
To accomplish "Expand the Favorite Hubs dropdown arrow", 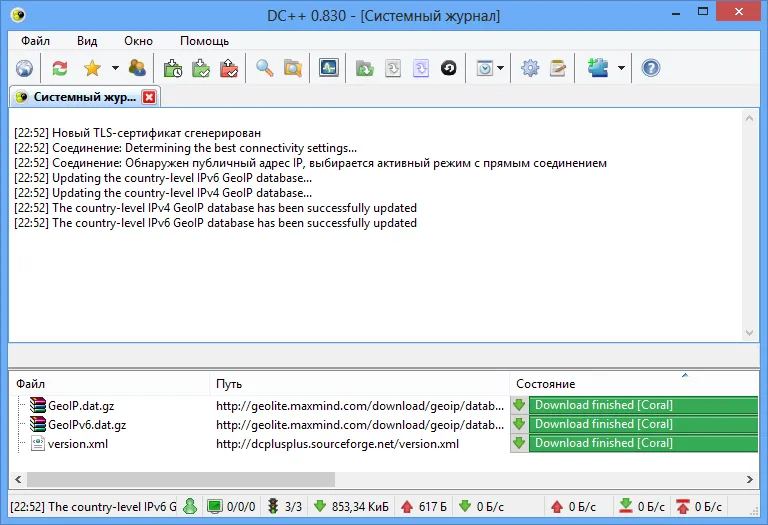I will [x=115, y=68].
